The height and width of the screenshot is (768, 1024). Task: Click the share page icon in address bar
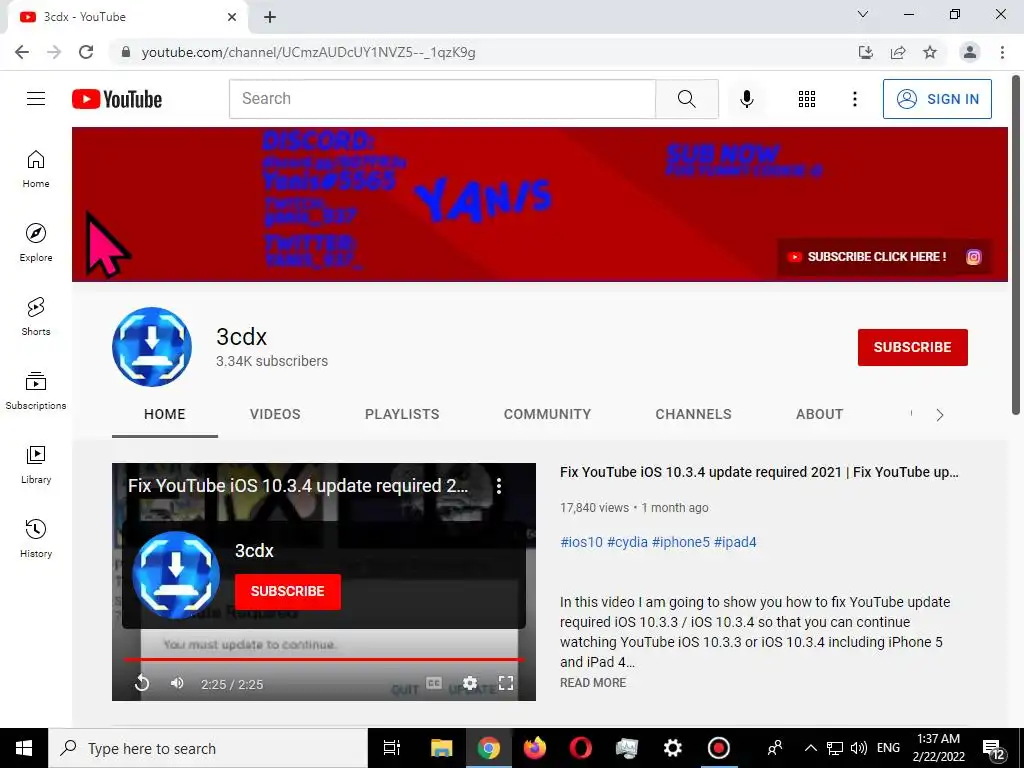coord(898,52)
